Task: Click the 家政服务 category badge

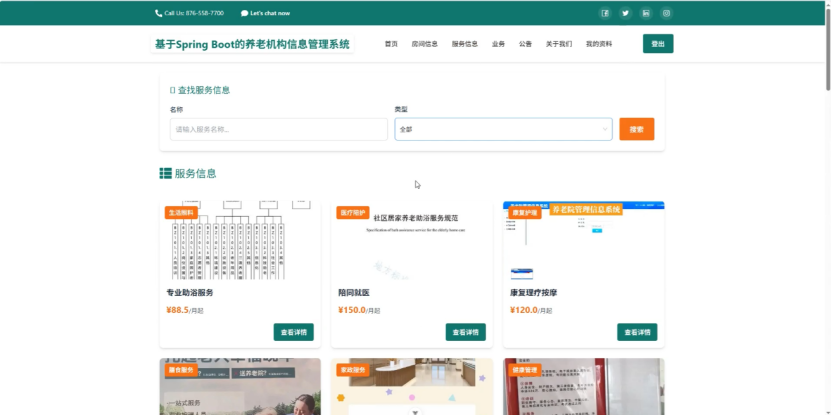Action: [353, 370]
